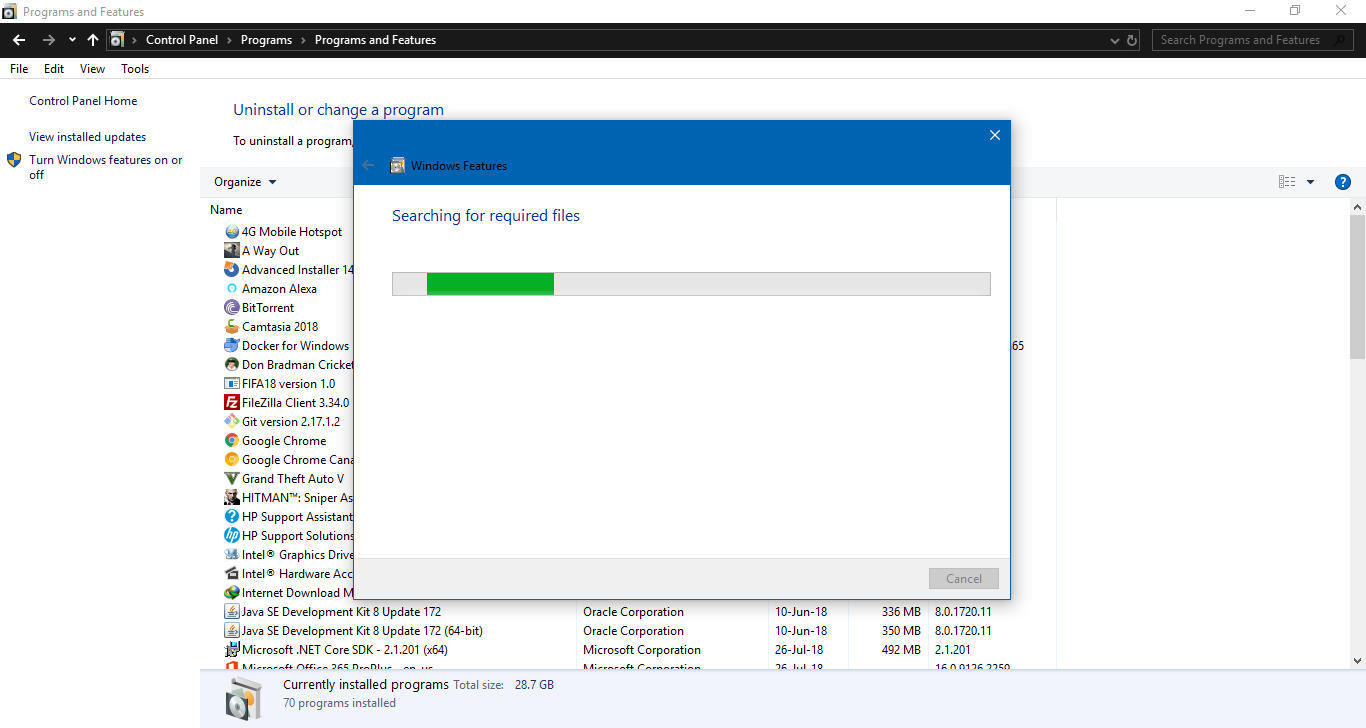Click the Advanced Installer icon in list
Viewport: 1366px width, 728px height.
232,270
